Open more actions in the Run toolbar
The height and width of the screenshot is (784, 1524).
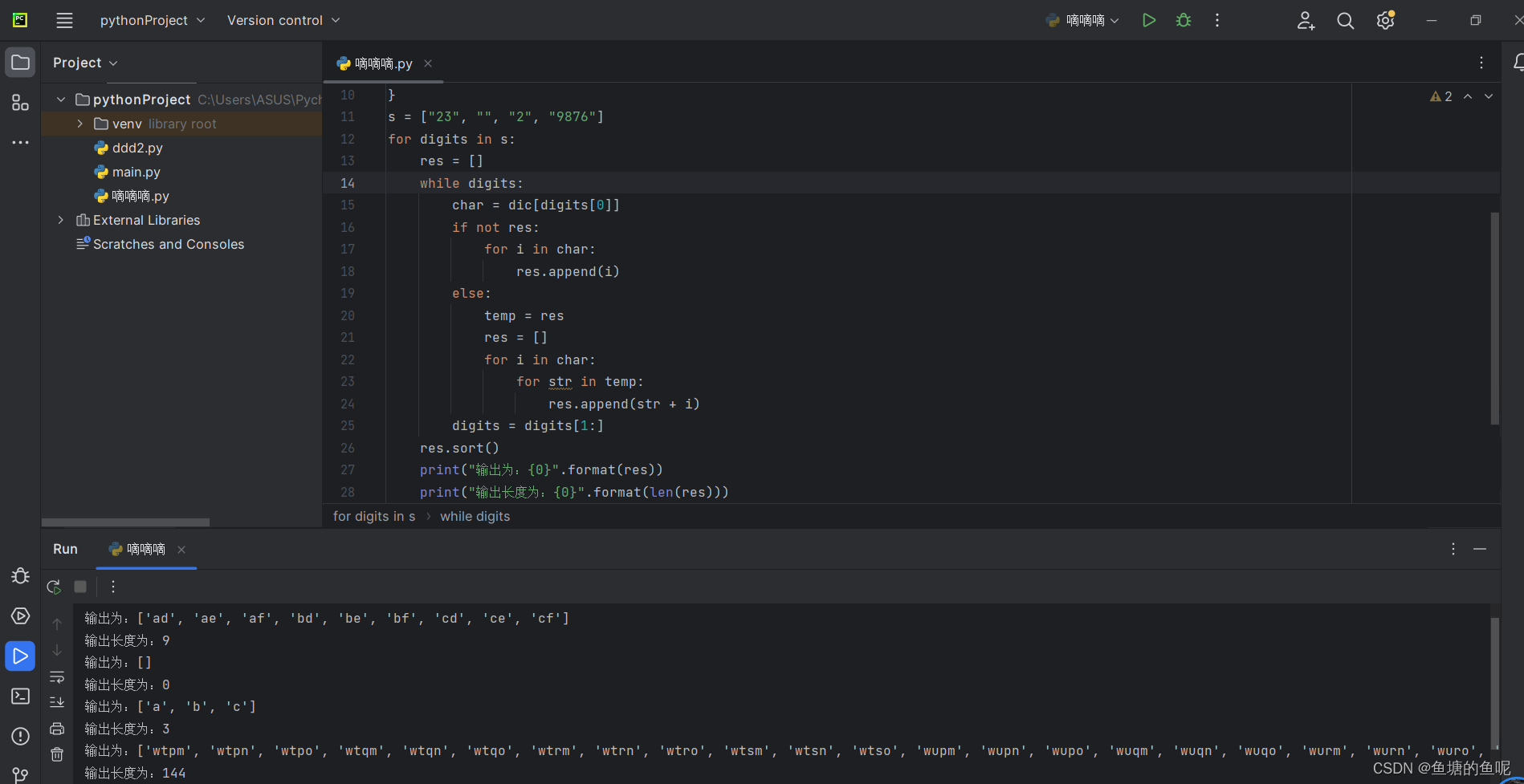click(113, 587)
